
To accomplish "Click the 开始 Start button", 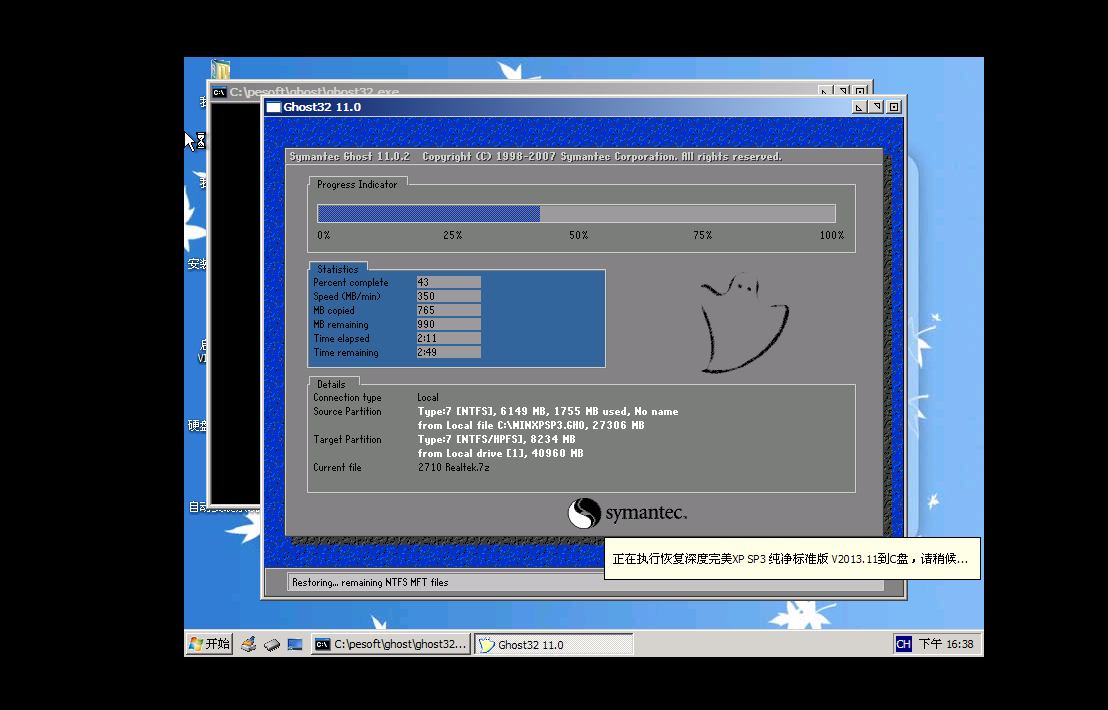I will [207, 643].
